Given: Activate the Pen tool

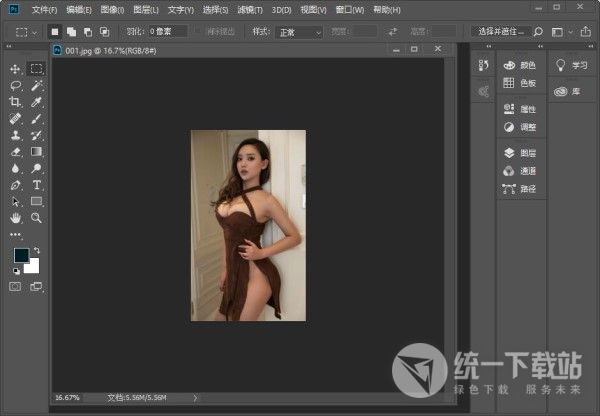Looking at the screenshot, I should pos(15,185).
